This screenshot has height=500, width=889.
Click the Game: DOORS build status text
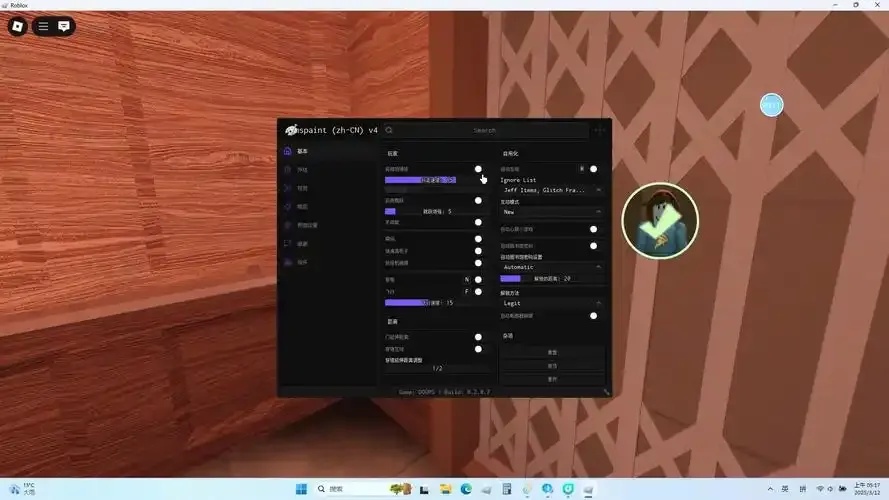pos(444,392)
